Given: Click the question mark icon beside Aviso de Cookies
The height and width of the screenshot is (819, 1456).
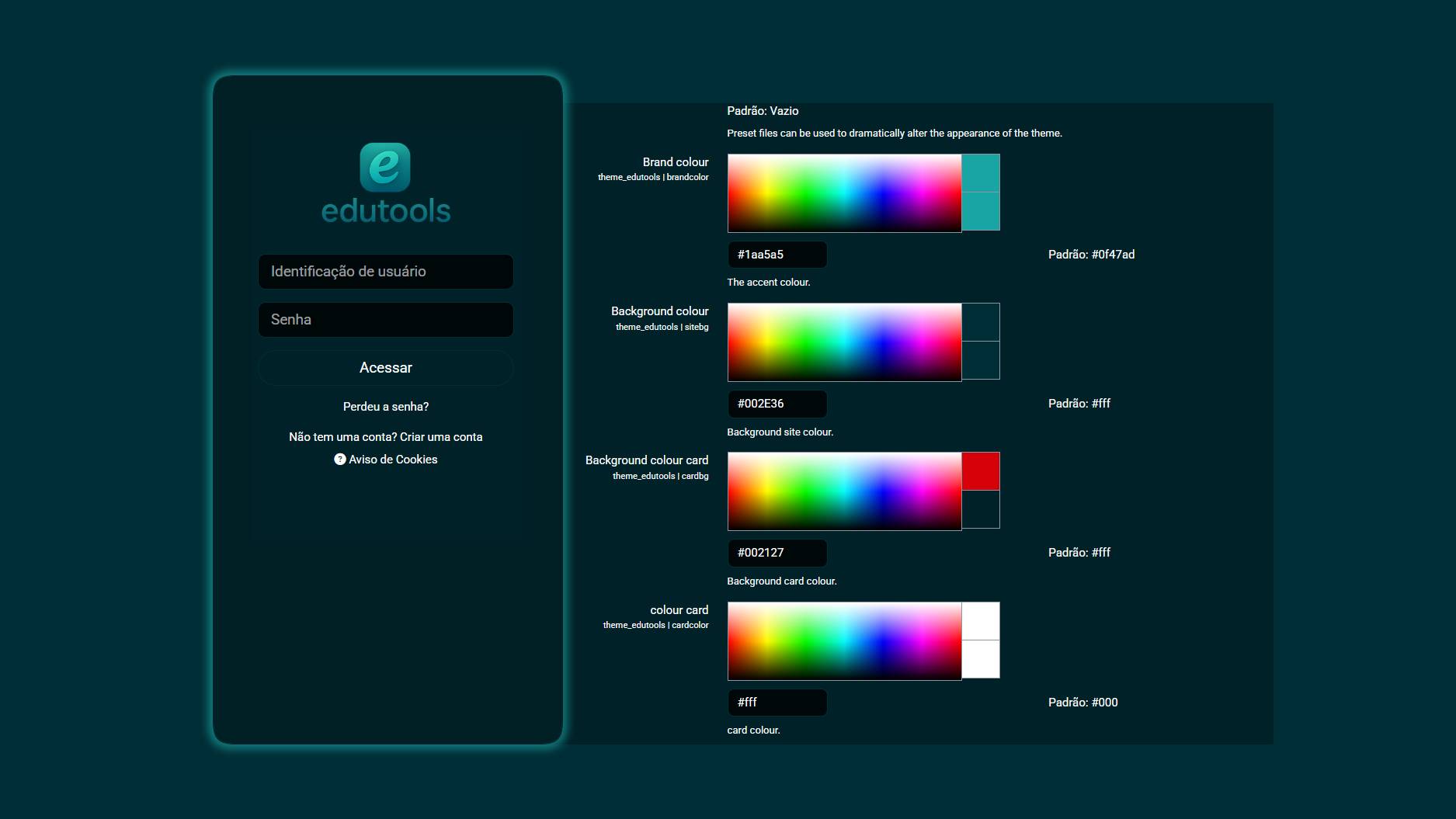Looking at the screenshot, I should coord(339,460).
